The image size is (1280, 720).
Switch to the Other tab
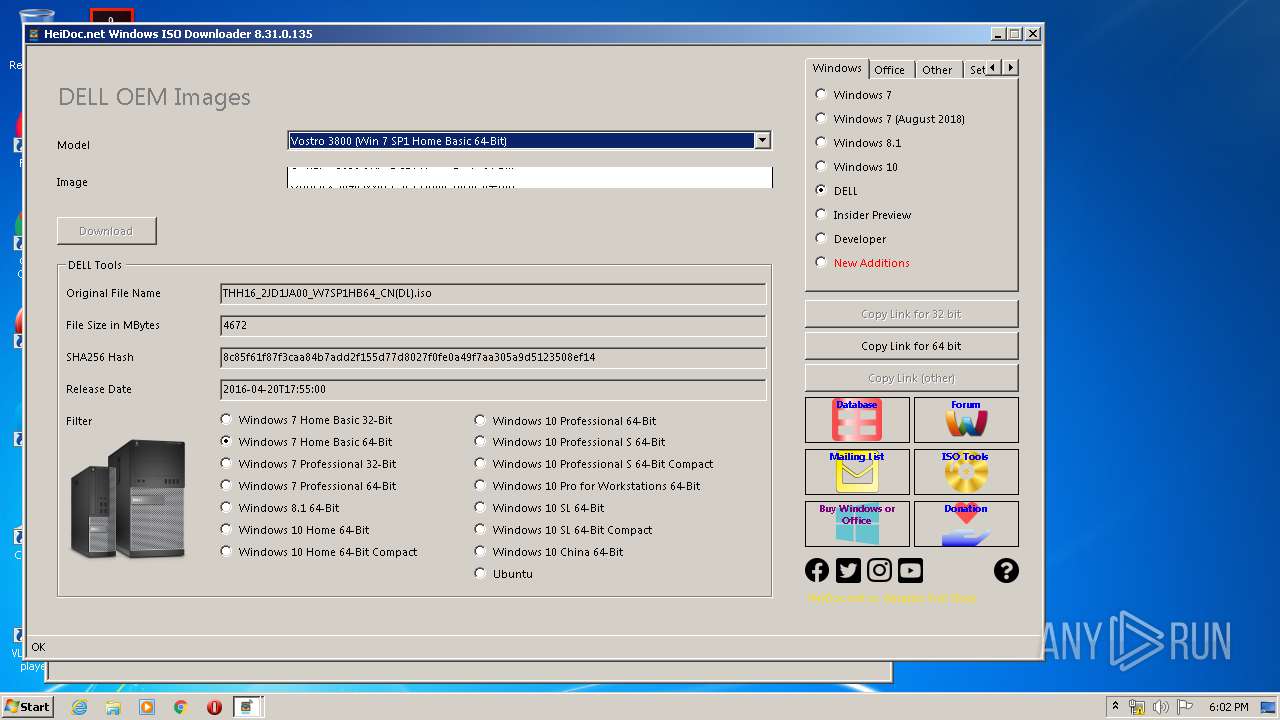pos(937,69)
